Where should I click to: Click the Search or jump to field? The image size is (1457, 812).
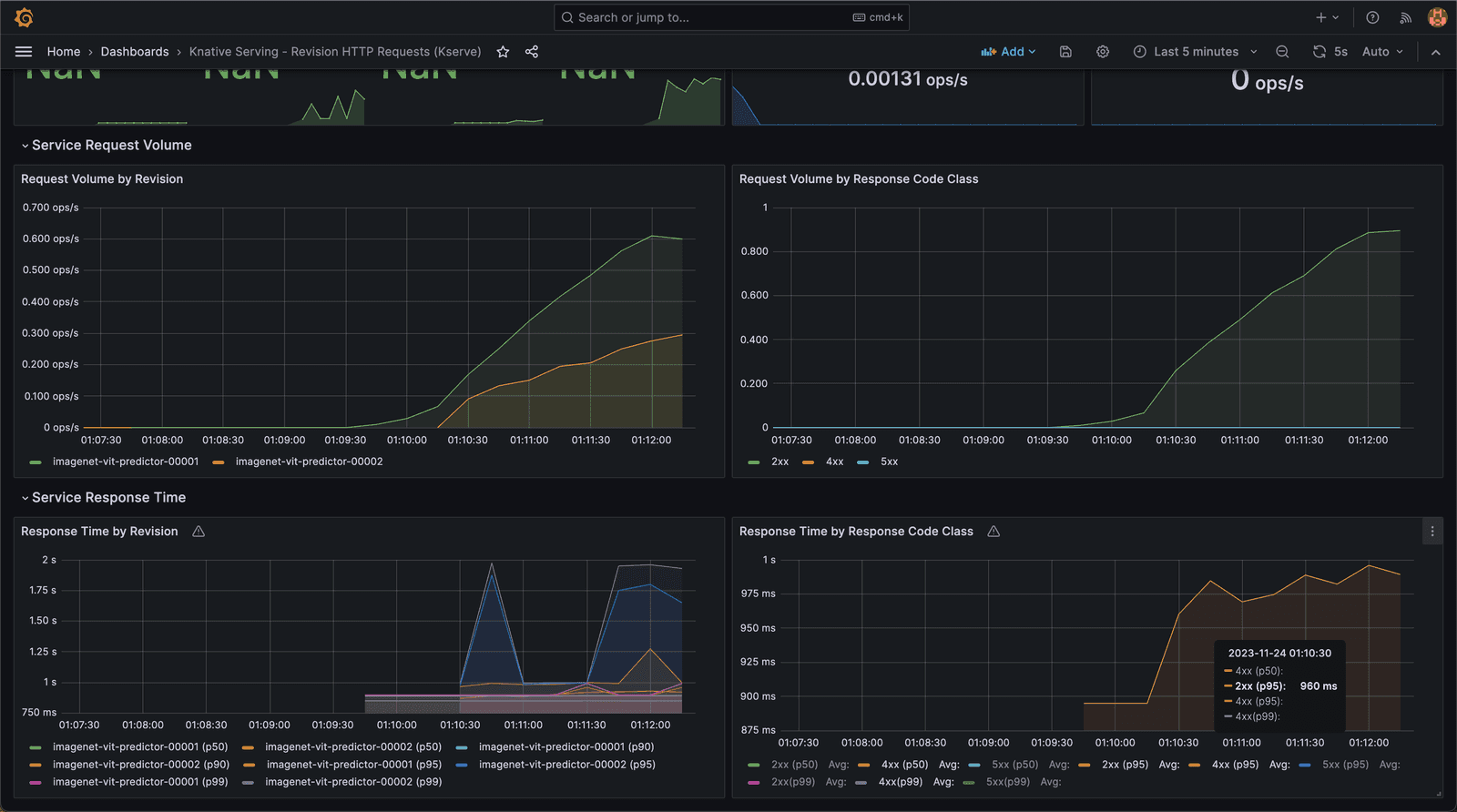coord(731,17)
